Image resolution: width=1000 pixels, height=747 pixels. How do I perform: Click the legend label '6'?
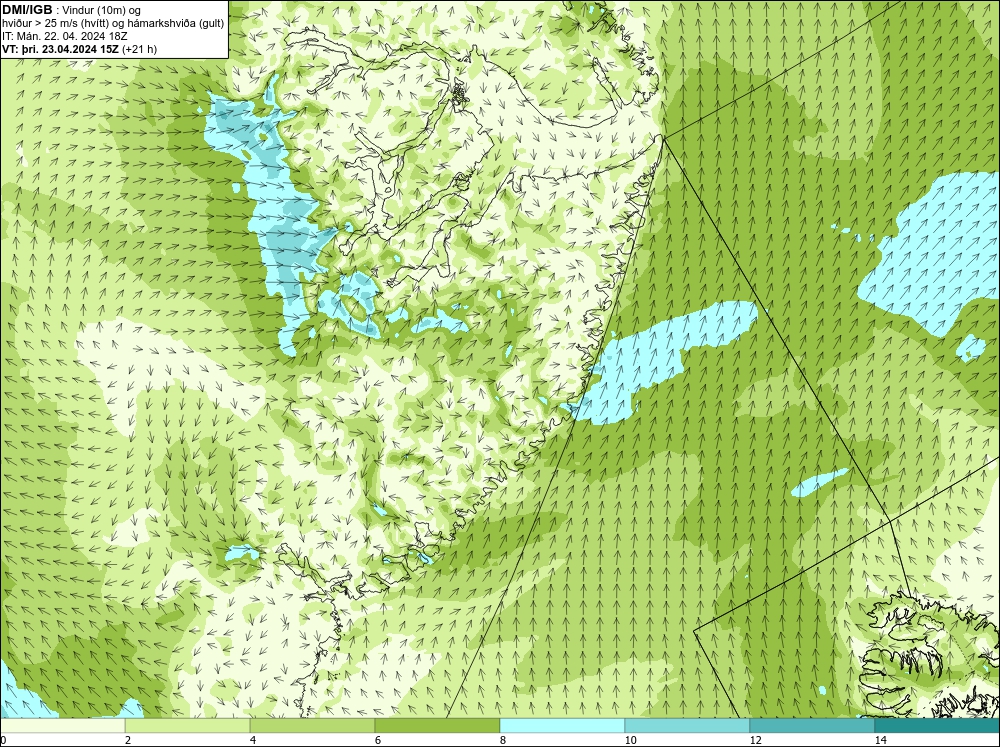pyautogui.click(x=378, y=740)
